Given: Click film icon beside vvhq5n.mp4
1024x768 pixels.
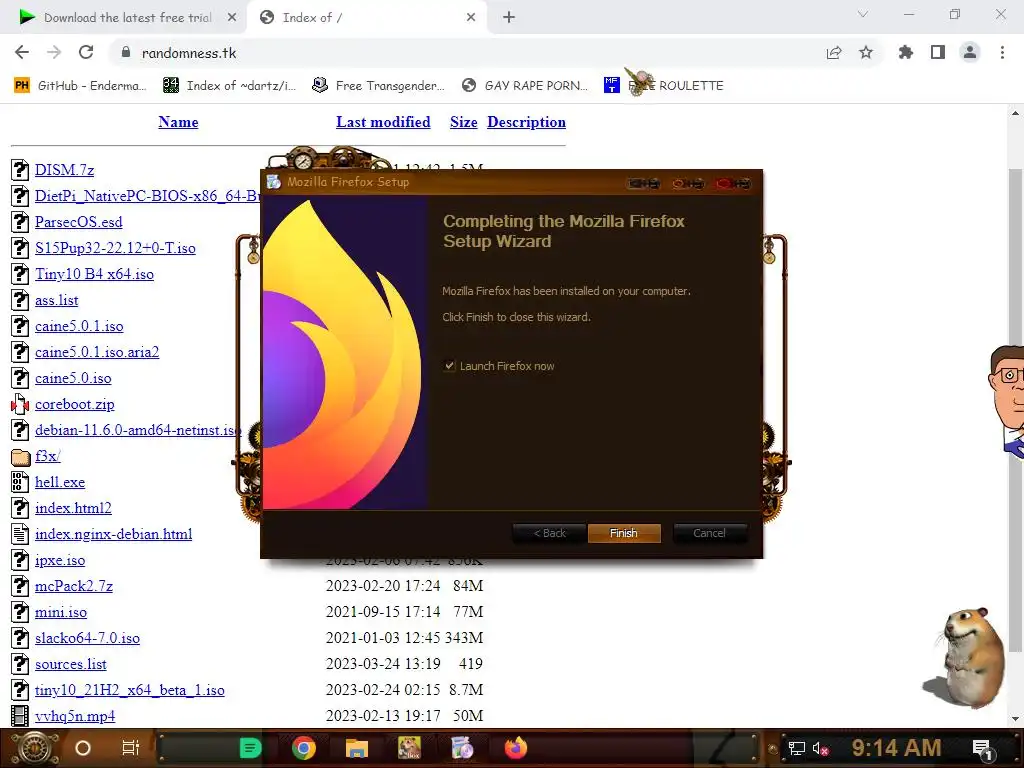Looking at the screenshot, I should (20, 716).
